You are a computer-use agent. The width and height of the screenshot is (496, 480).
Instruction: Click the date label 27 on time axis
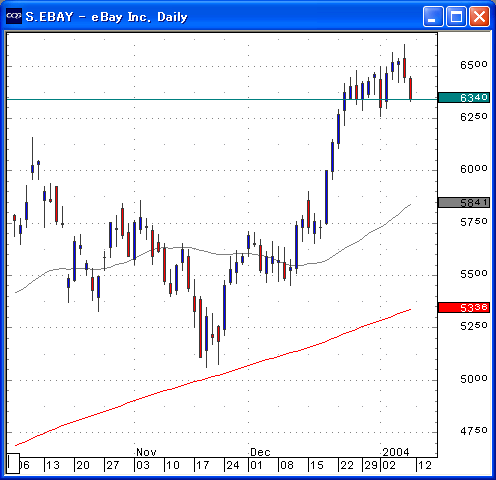click(113, 465)
